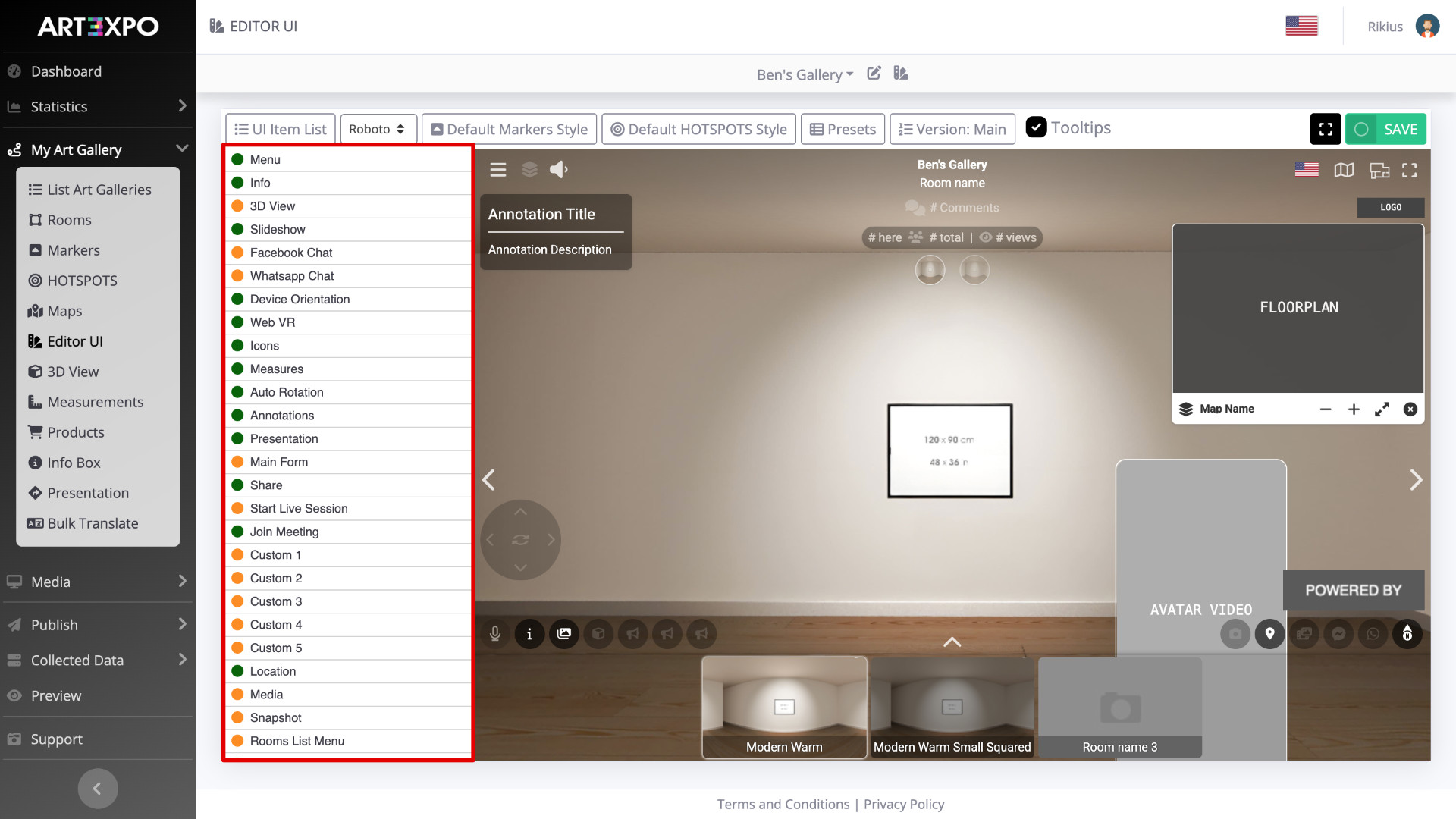Select the Modern Warm Small Squared thumbnail

952,708
